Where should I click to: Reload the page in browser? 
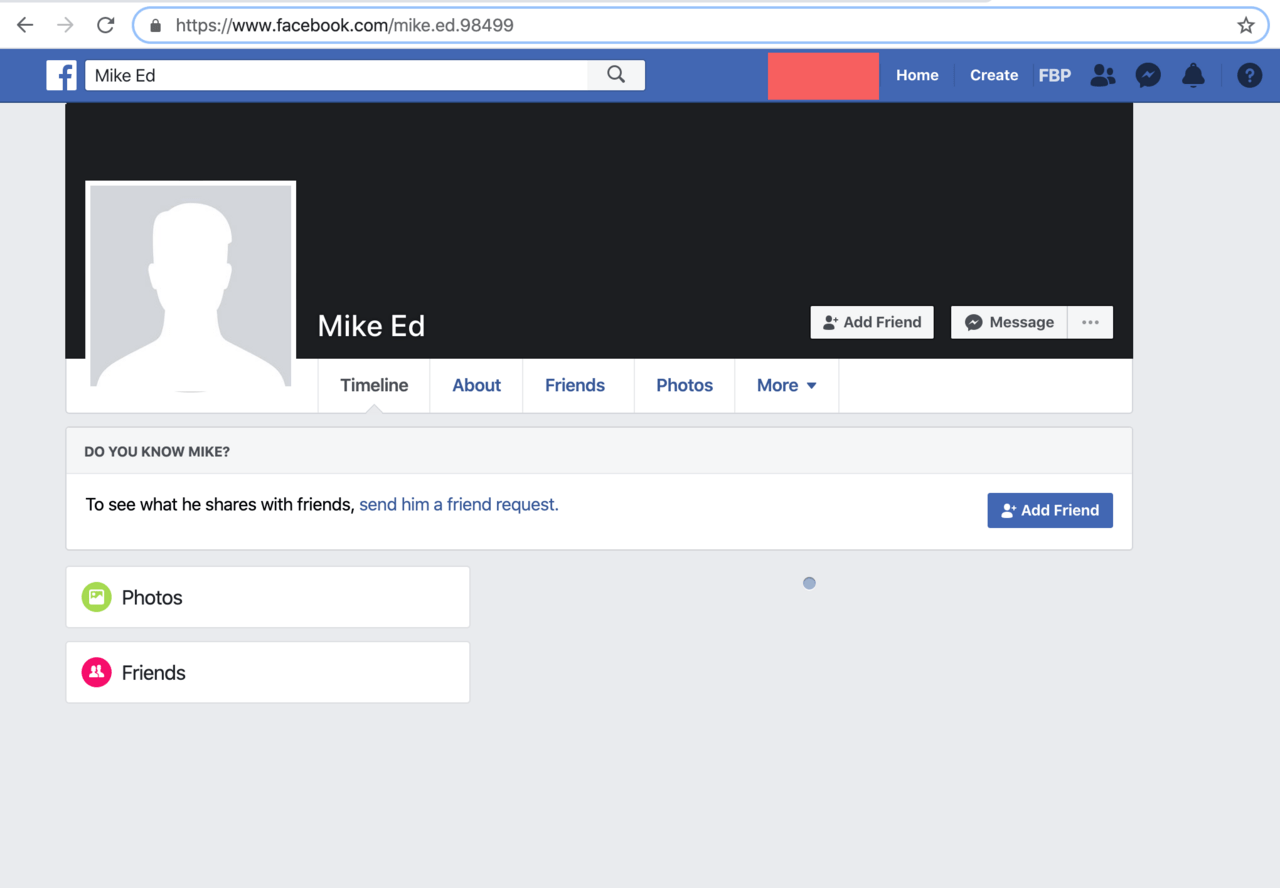(105, 26)
